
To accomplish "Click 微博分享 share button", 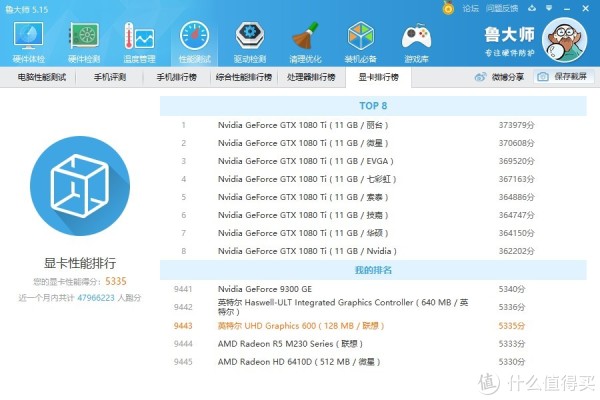I will point(499,77).
